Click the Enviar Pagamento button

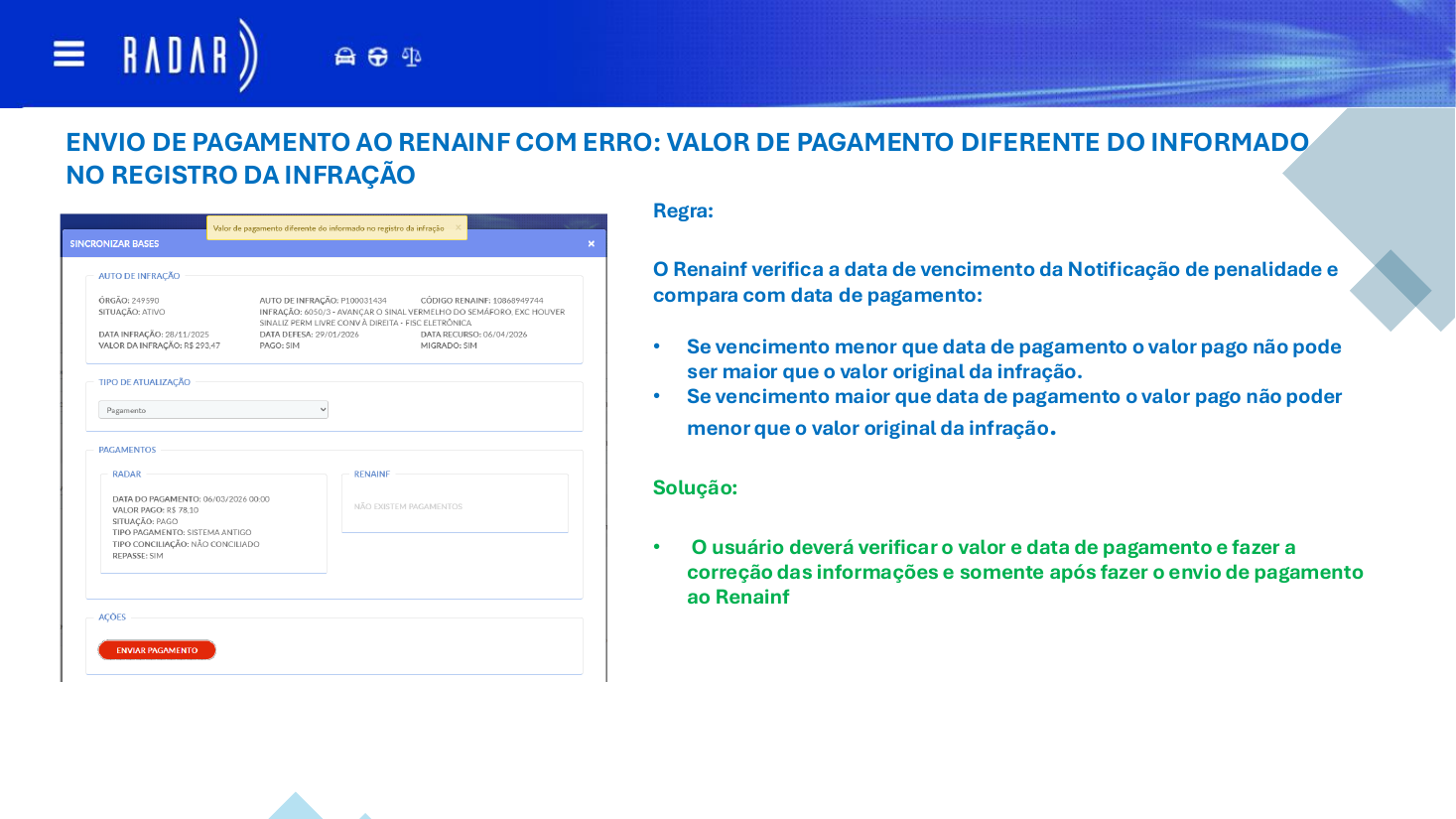pos(157,650)
